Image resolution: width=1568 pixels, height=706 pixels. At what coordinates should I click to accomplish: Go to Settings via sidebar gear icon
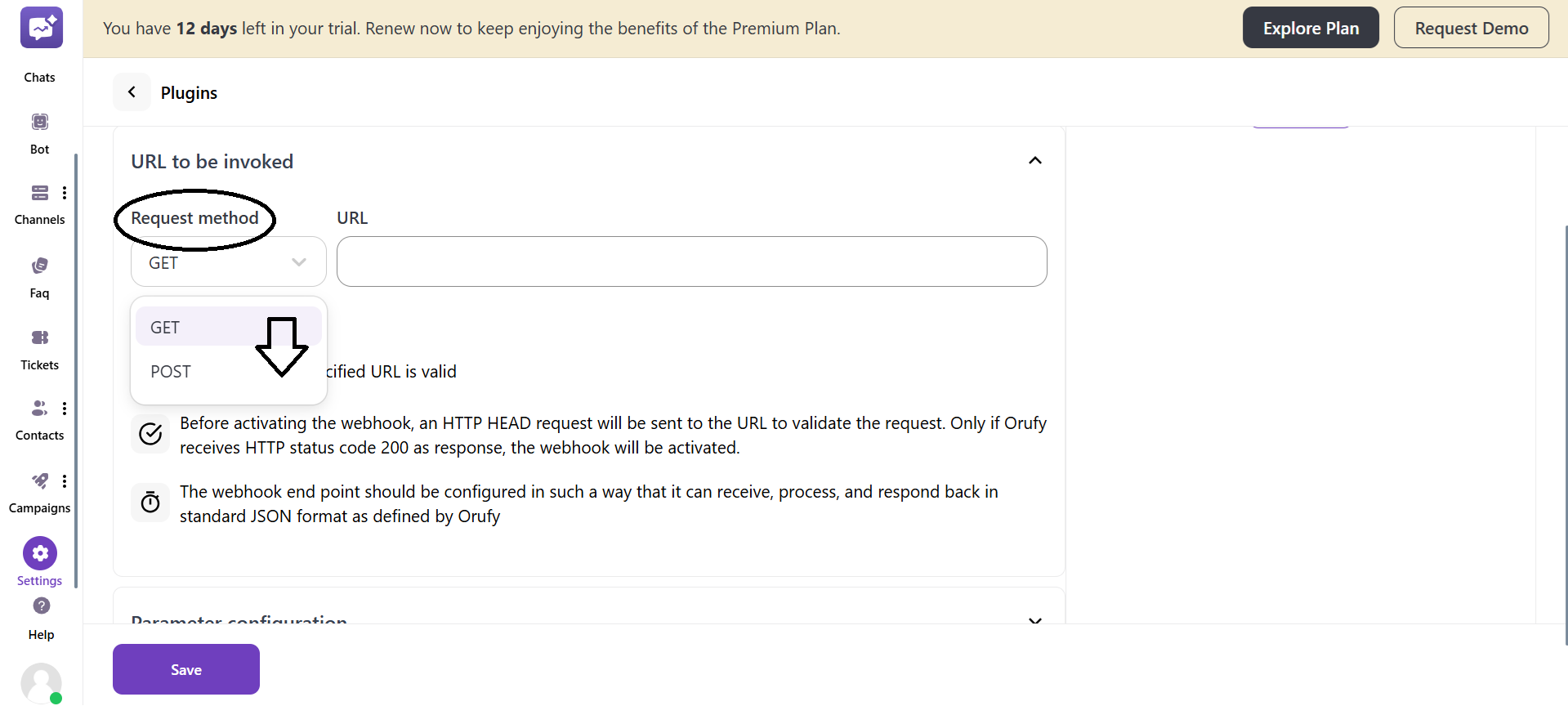coord(39,552)
